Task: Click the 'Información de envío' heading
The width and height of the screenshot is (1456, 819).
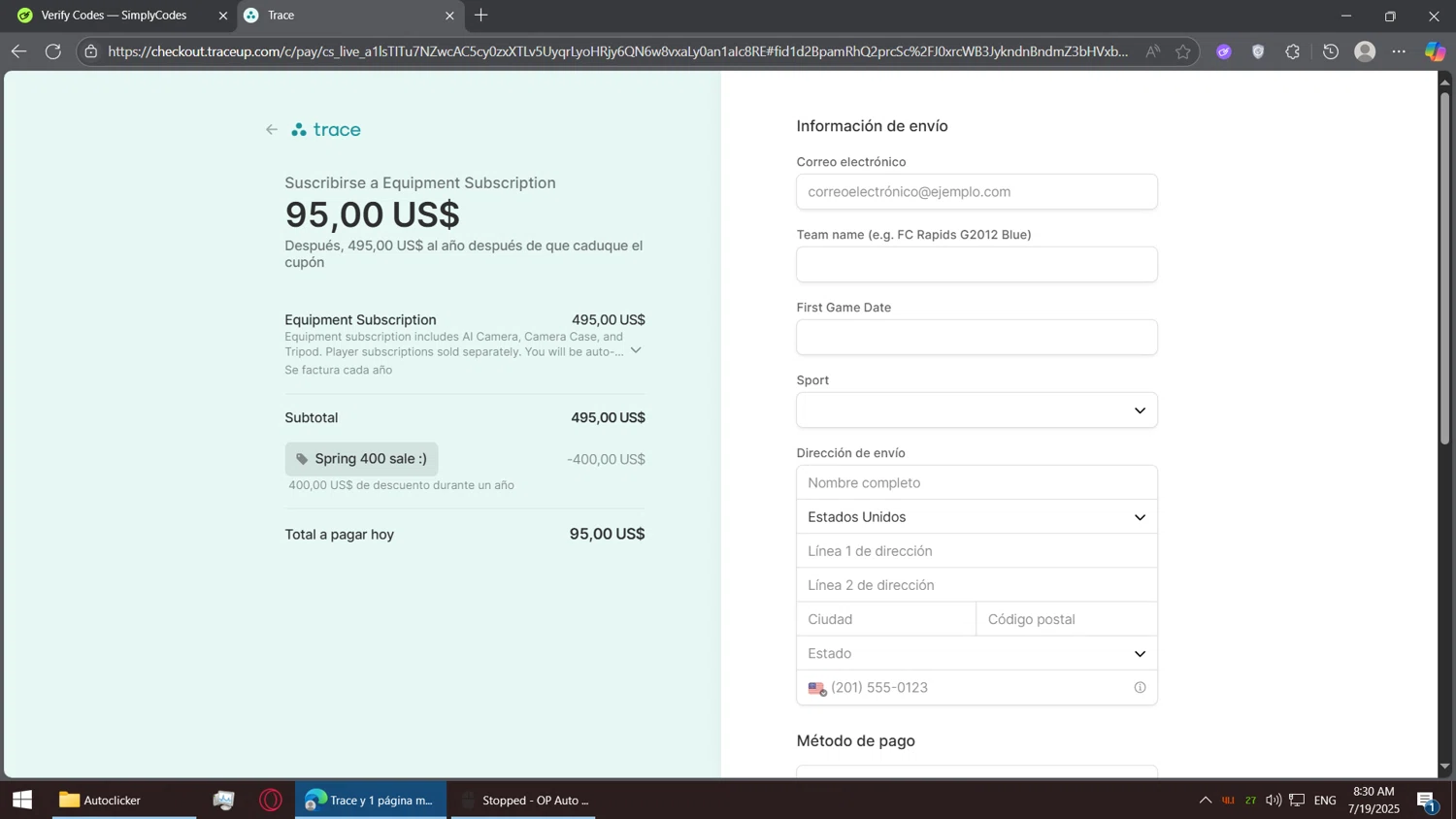Action: [x=873, y=126]
